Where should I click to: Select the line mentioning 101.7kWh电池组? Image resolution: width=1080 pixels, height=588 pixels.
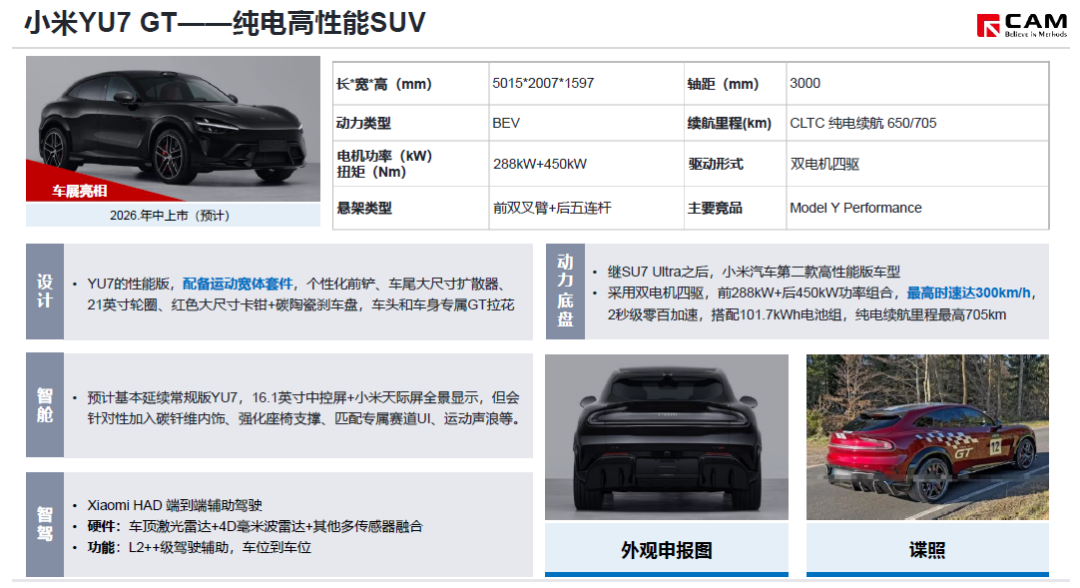(x=807, y=315)
